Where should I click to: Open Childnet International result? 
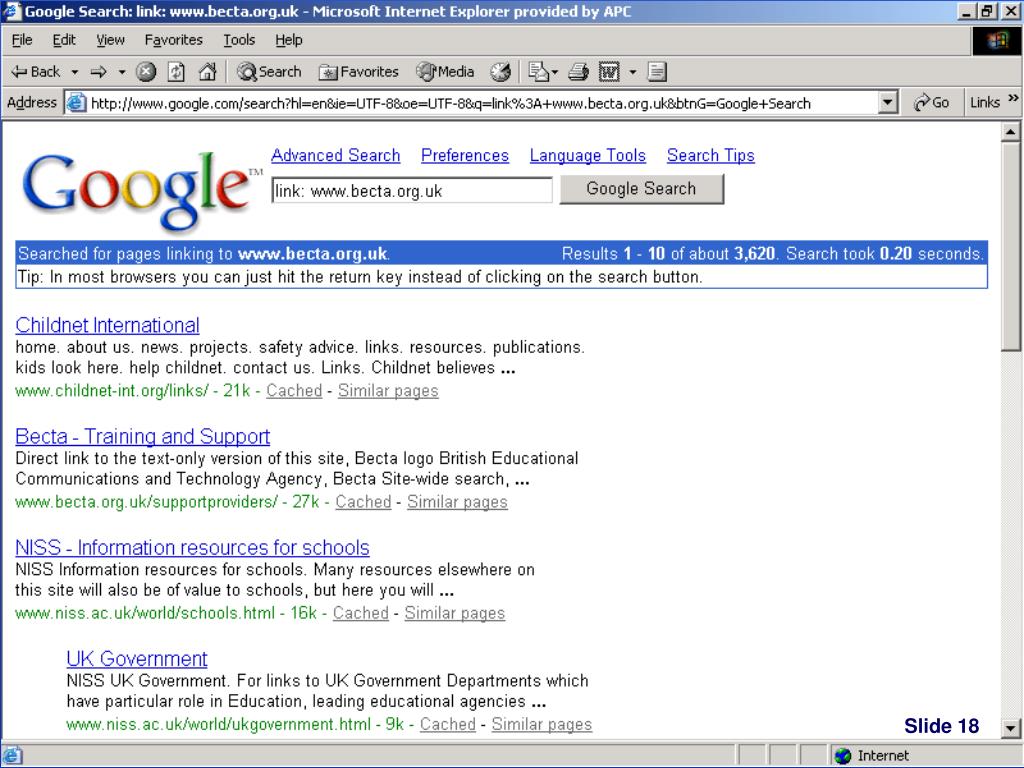point(108,325)
